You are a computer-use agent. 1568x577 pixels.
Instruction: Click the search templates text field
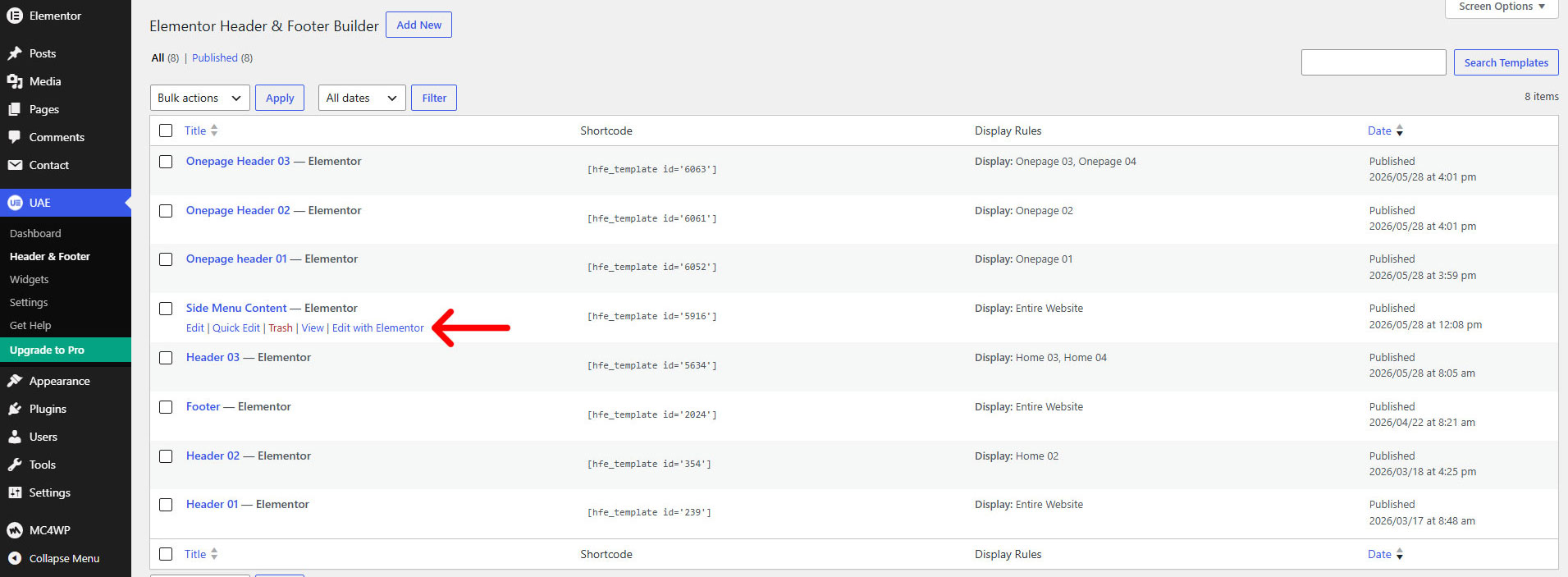pyautogui.click(x=1374, y=62)
